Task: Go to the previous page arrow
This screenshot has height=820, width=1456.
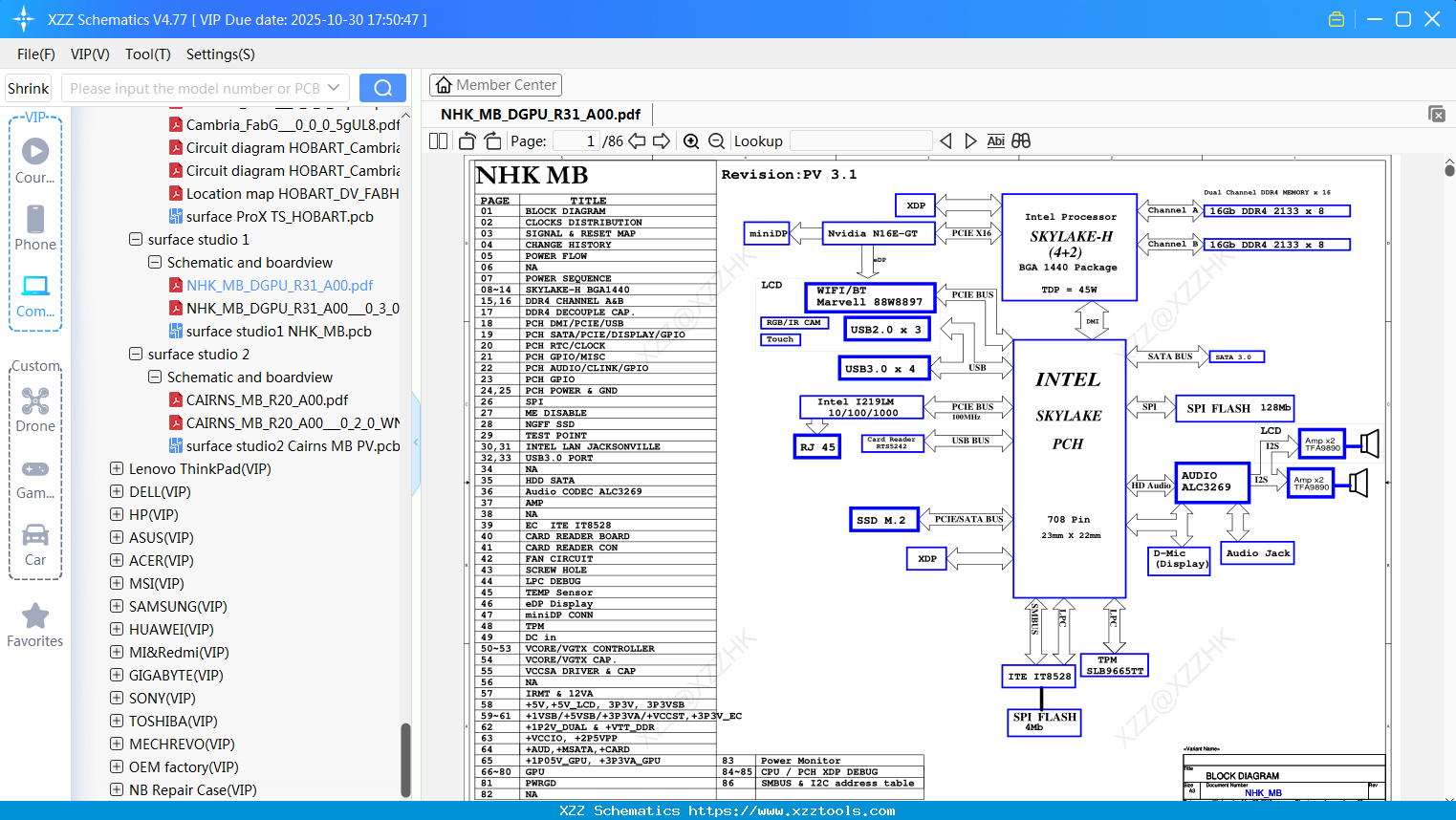Action: pyautogui.click(x=637, y=140)
